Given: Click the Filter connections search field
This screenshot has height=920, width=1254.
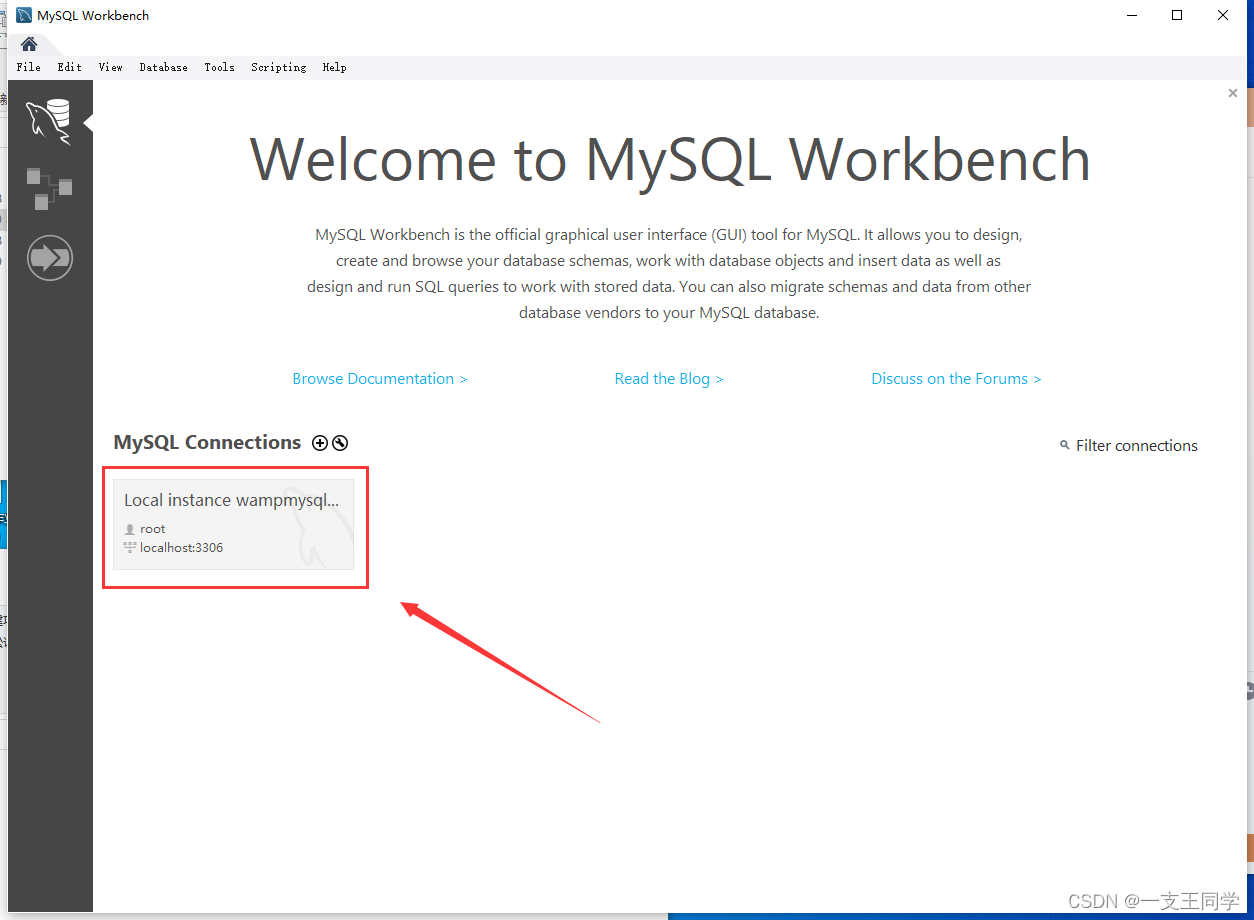Looking at the screenshot, I should pyautogui.click(x=1136, y=446).
